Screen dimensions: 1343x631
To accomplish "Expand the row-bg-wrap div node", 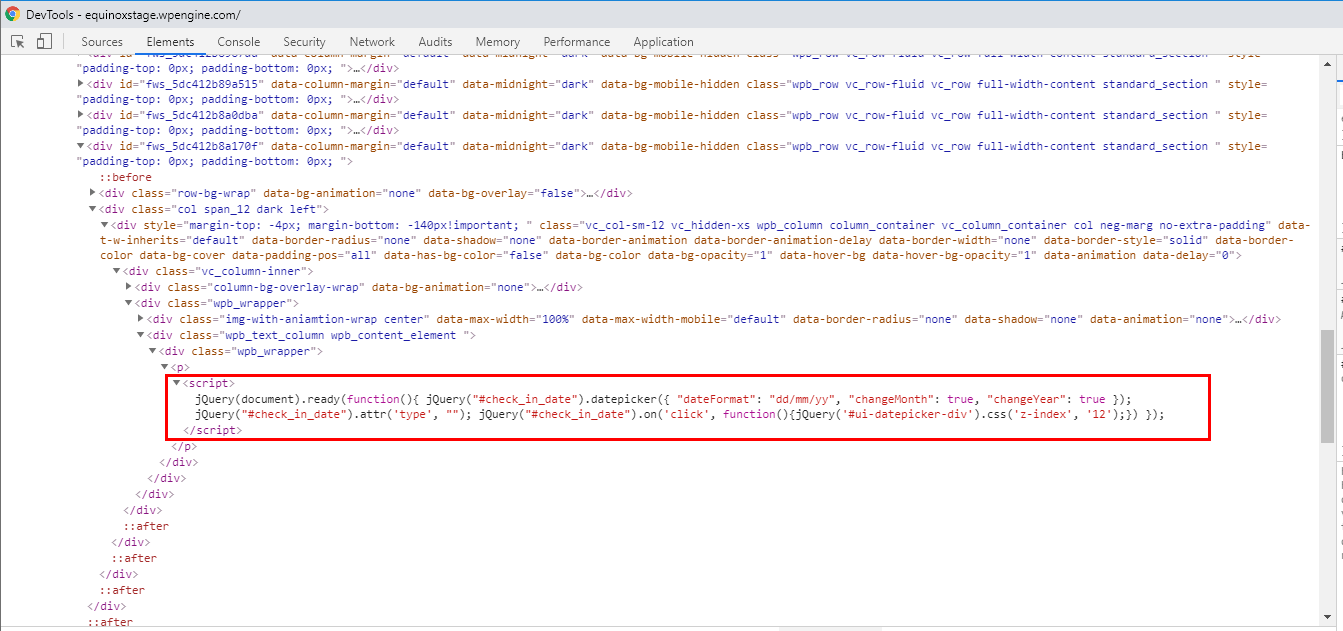I will pos(93,193).
